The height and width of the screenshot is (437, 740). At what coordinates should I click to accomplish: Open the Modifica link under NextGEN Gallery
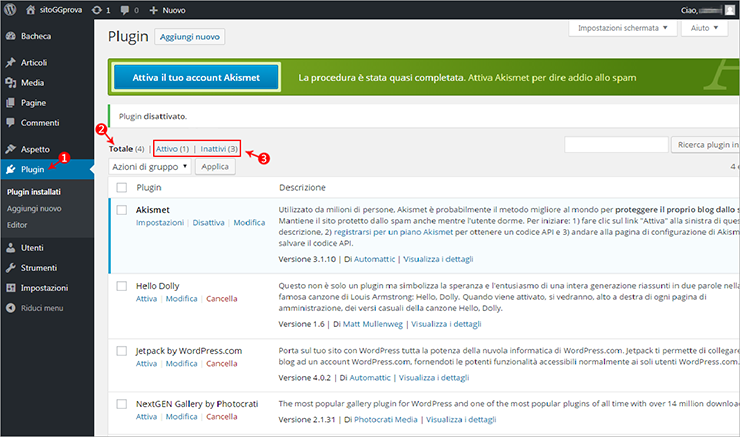click(181, 417)
